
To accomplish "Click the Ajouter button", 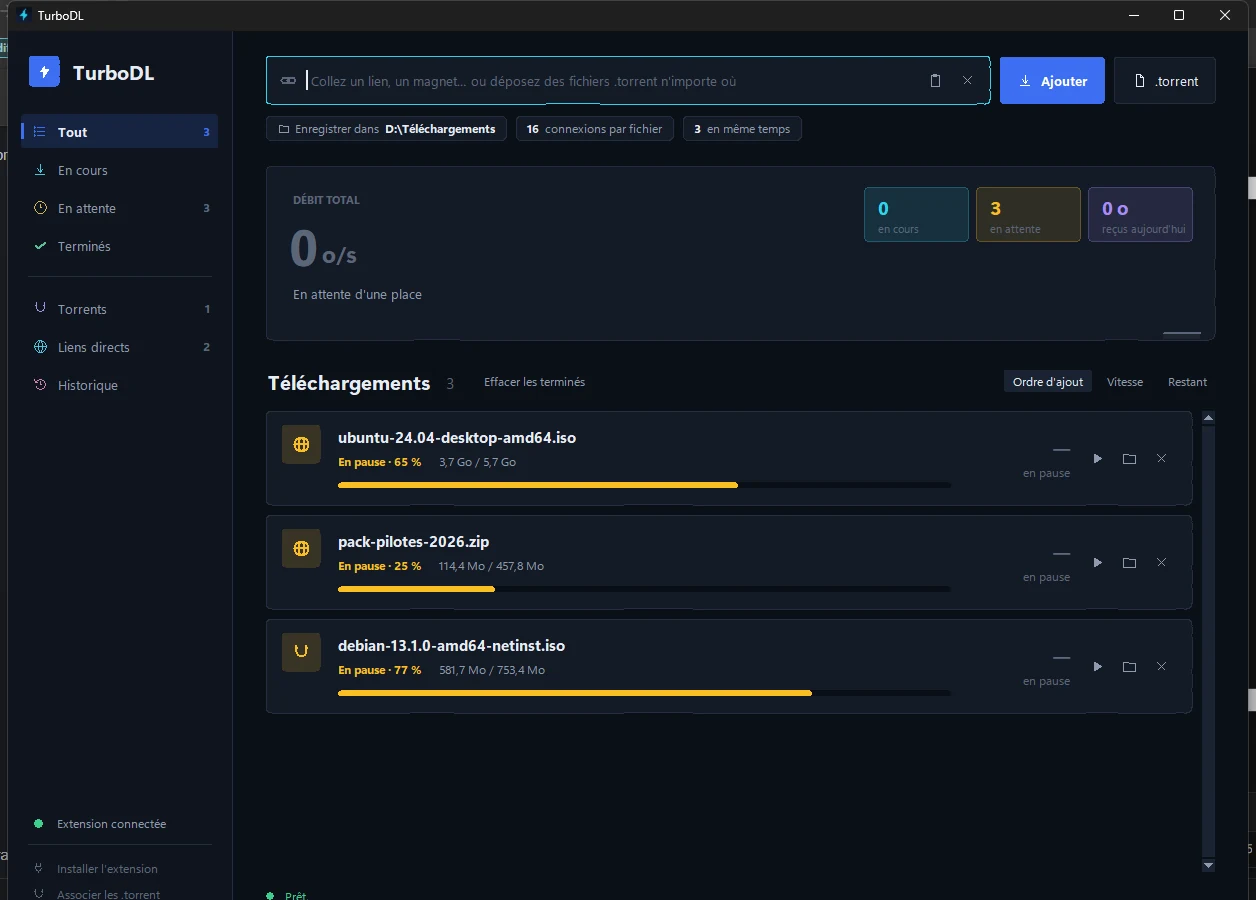I will click(x=1052, y=81).
